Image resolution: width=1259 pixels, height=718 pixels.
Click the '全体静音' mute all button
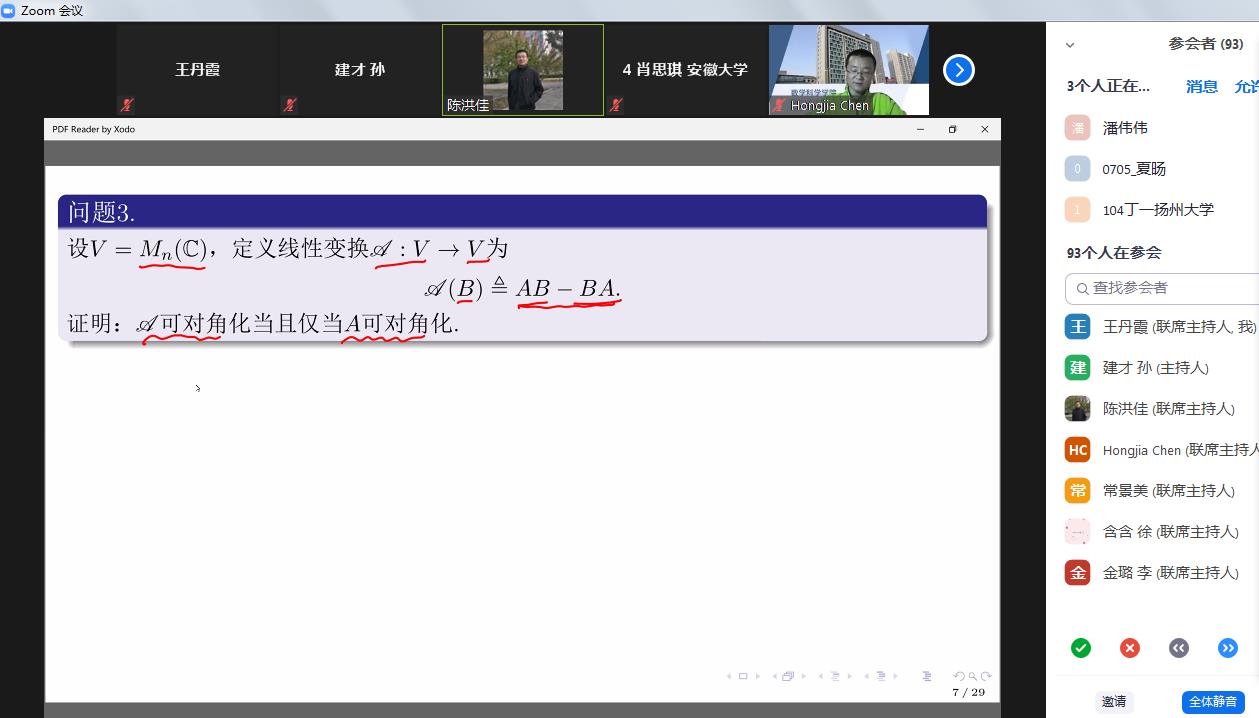point(1212,702)
